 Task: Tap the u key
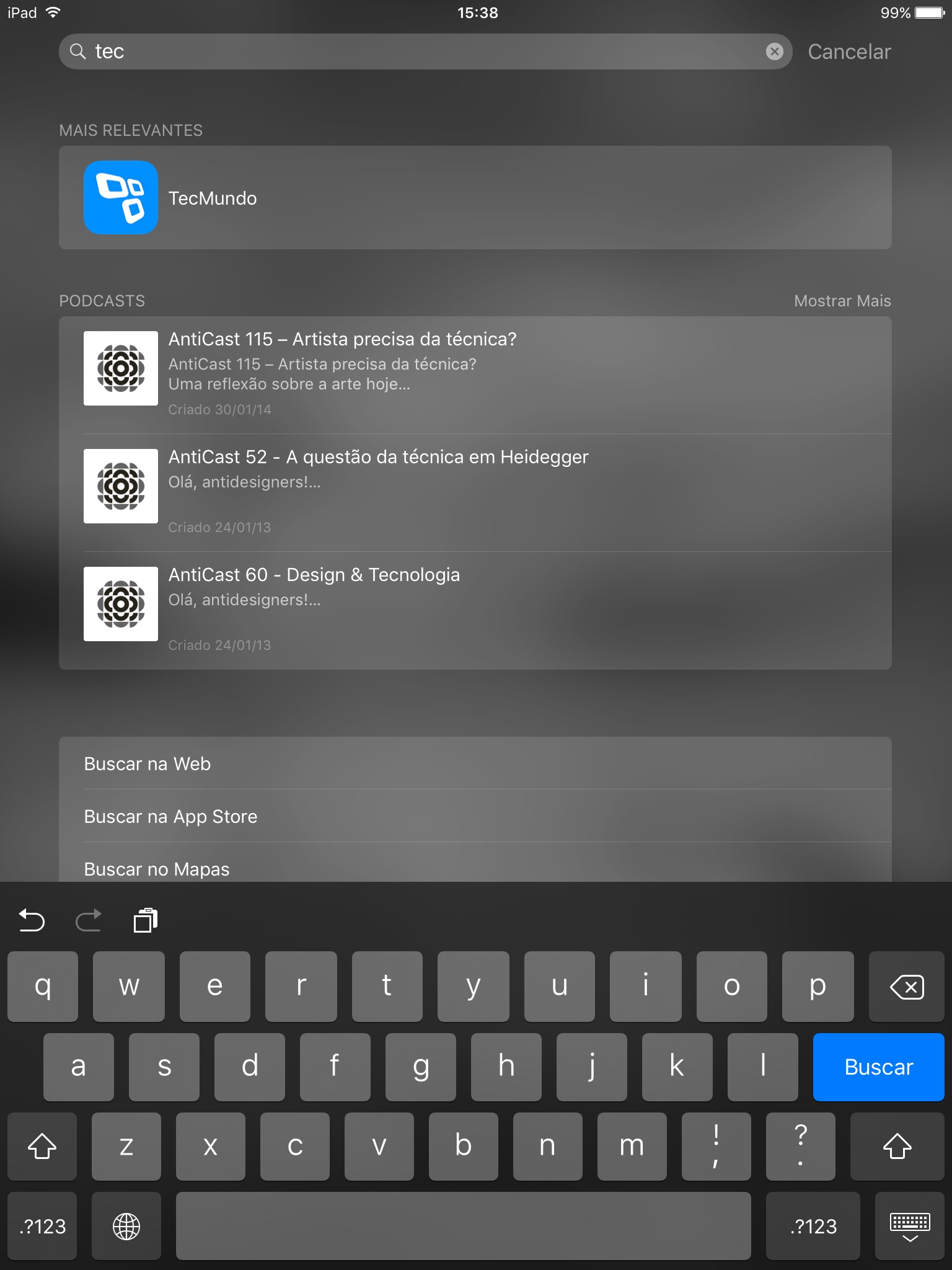click(x=560, y=987)
